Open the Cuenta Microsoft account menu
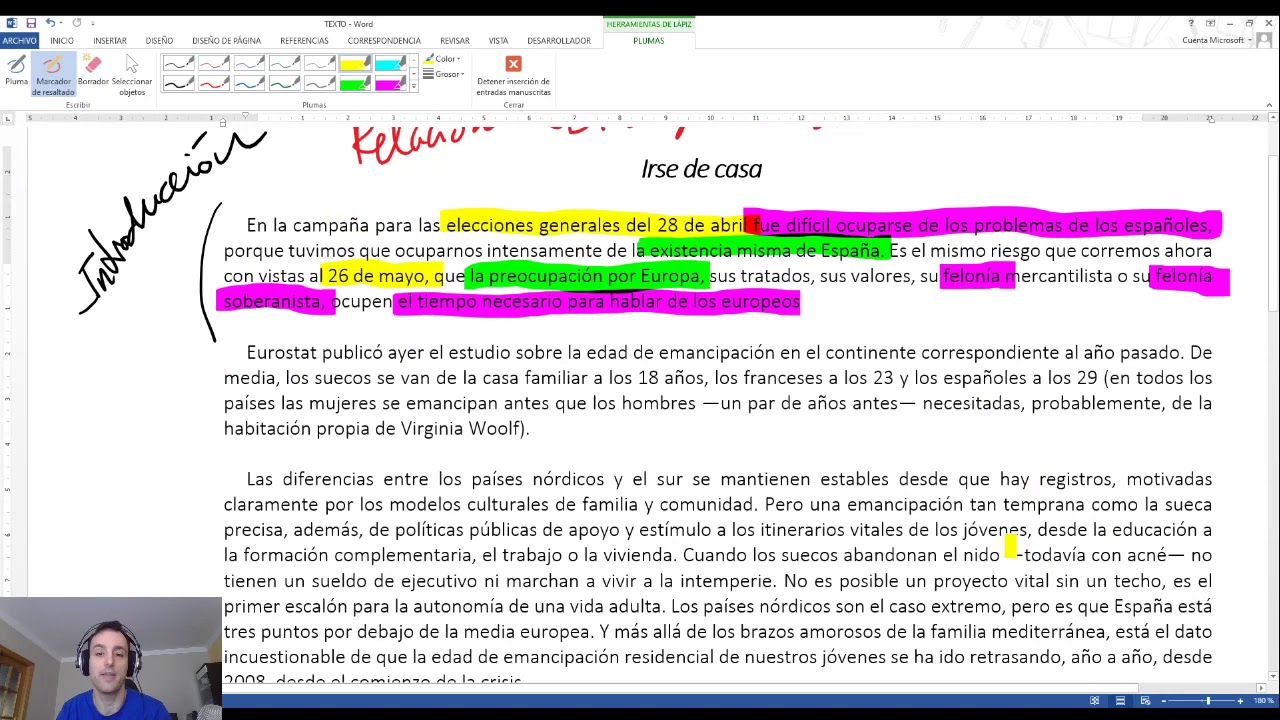Viewport: 1280px width, 720px height. [x=1215, y=40]
